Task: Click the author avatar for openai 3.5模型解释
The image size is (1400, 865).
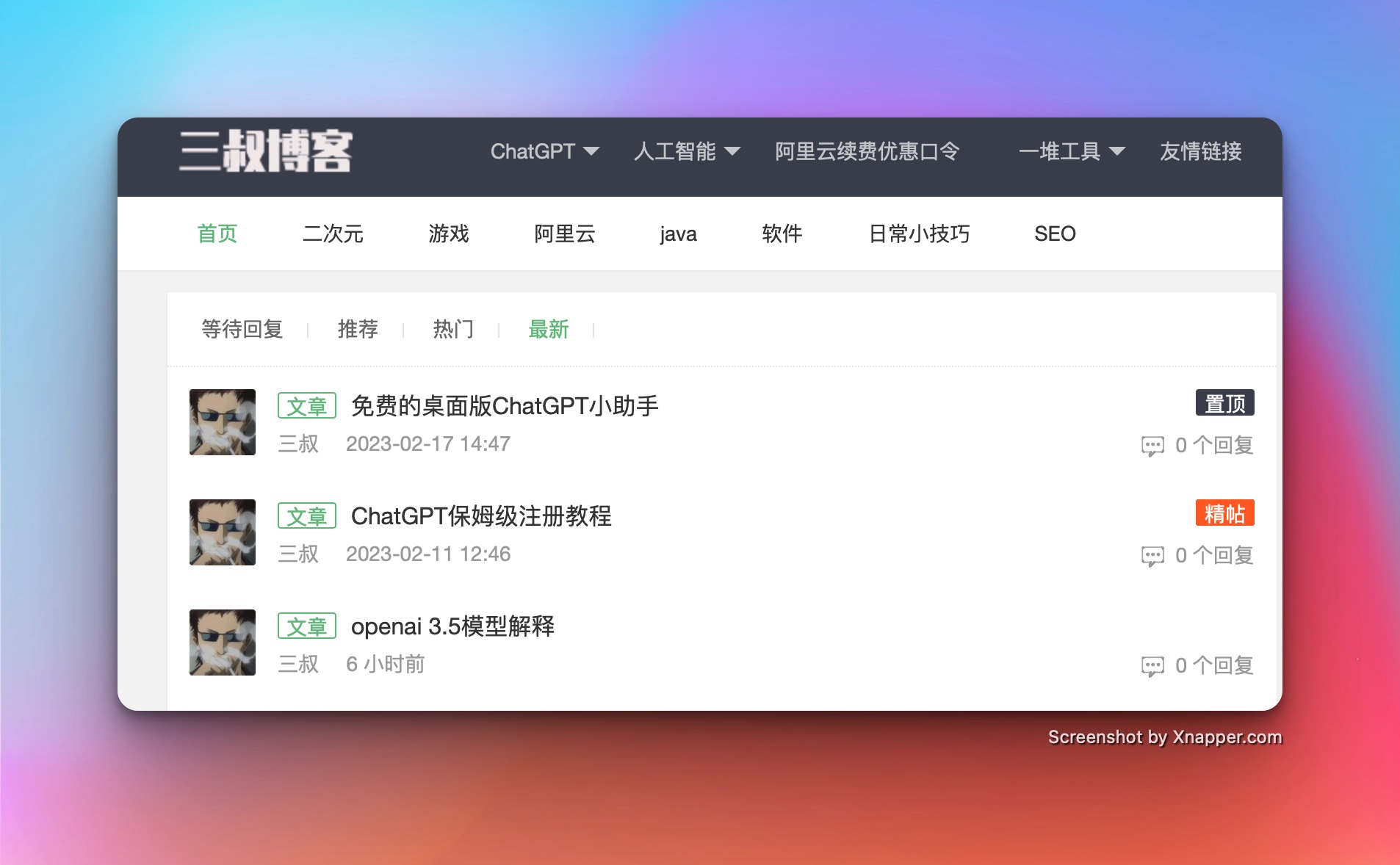Action: [223, 643]
